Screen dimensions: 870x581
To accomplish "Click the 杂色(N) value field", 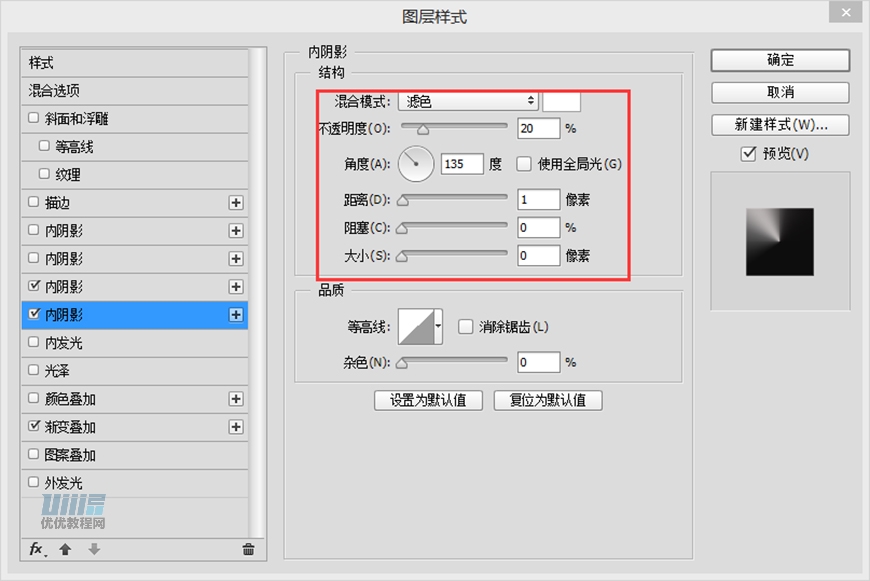I will [x=539, y=362].
